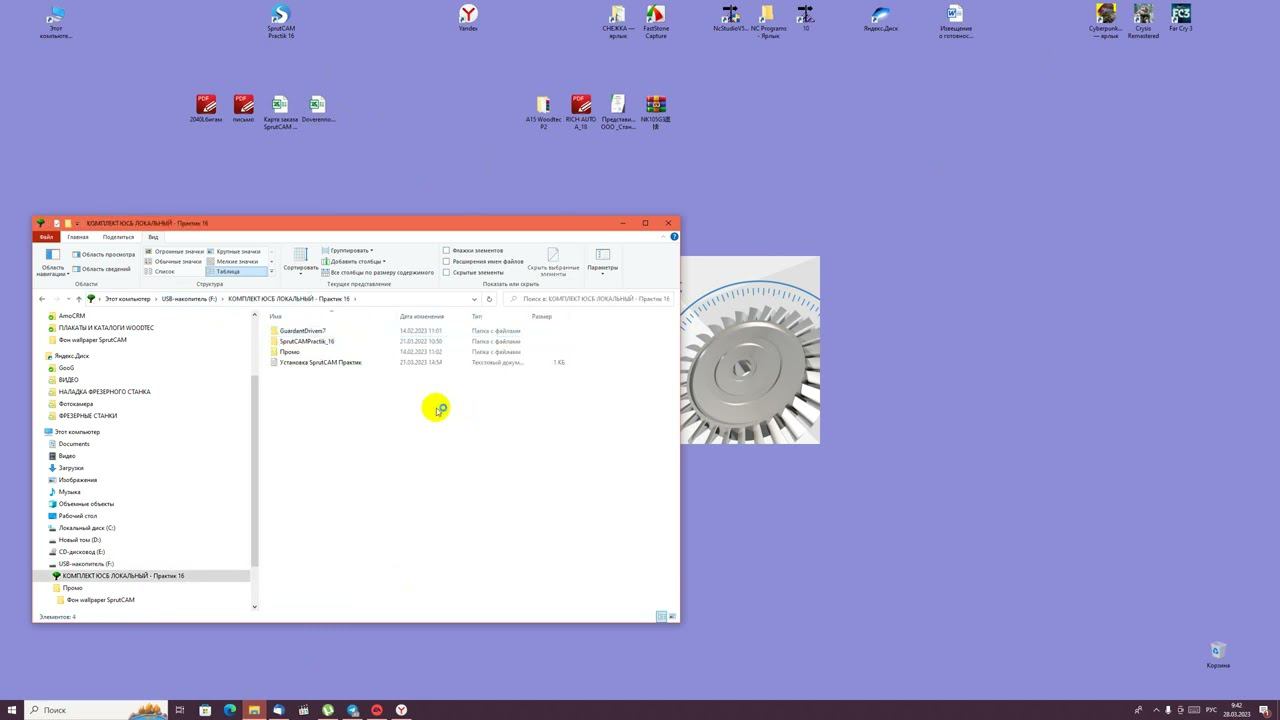
Task: Refresh the folder in address bar
Action: 489,299
